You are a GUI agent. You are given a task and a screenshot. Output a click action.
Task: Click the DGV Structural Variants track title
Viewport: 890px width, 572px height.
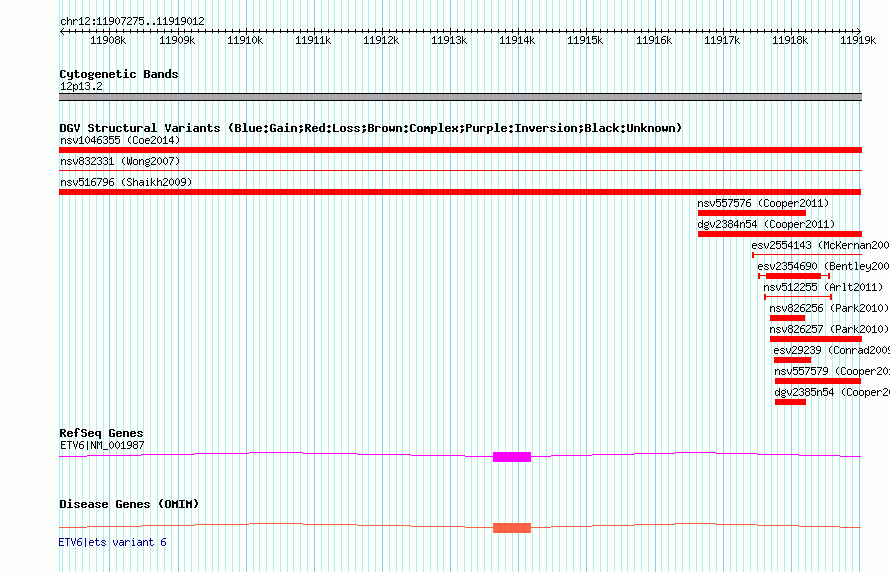tap(371, 128)
